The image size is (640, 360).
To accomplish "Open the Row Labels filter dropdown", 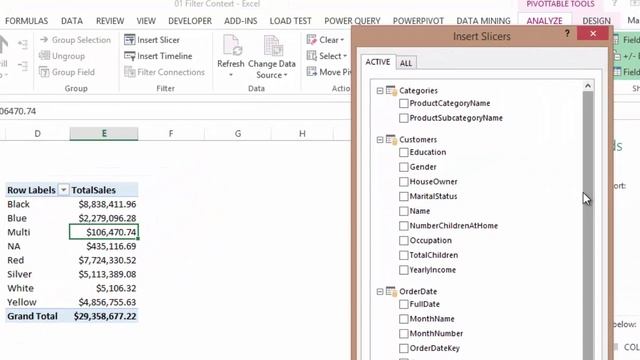I will coord(63,190).
